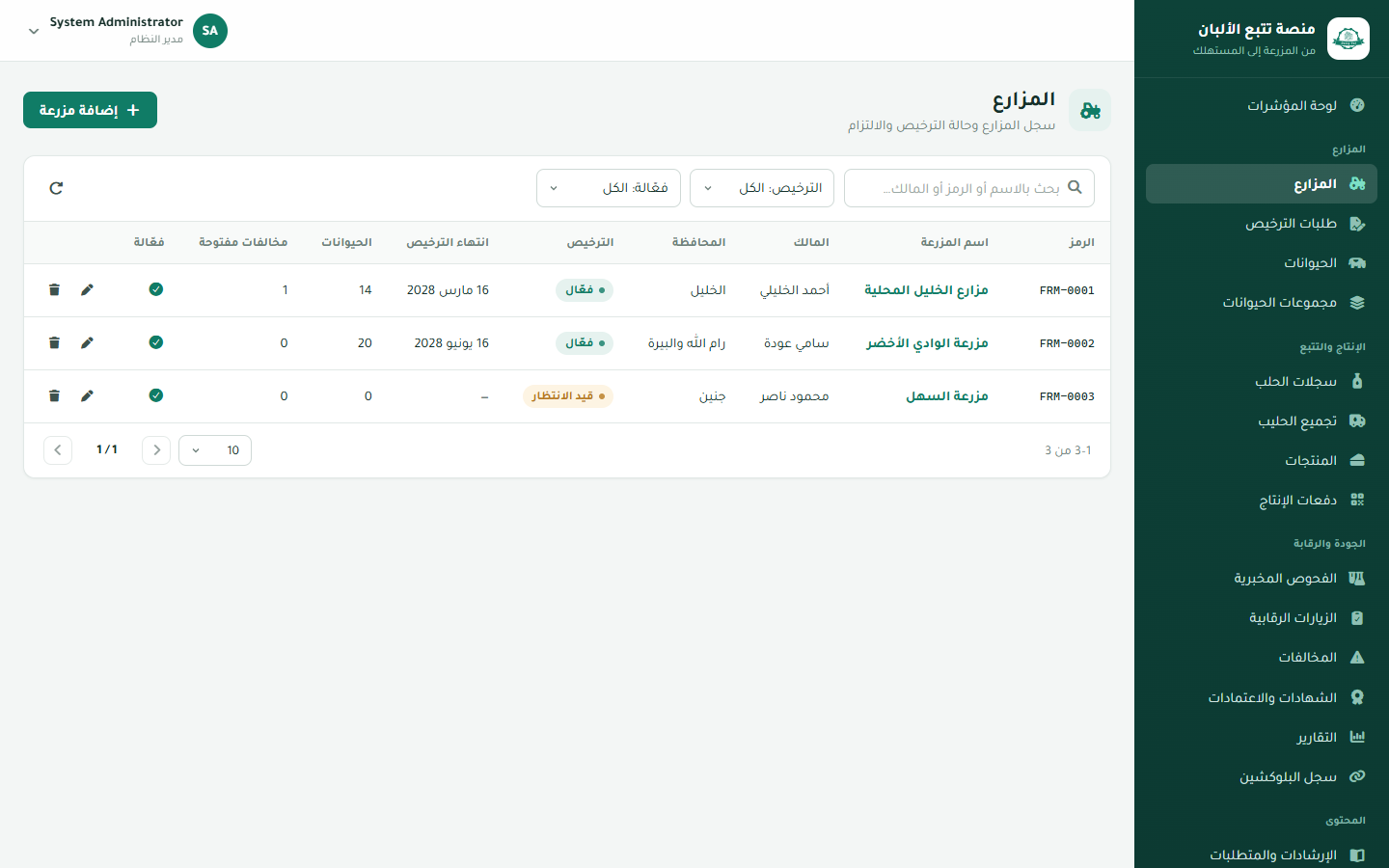1389x868 pixels.
Task: Remove FRM-0003 with the trash icon
Action: 54,396
